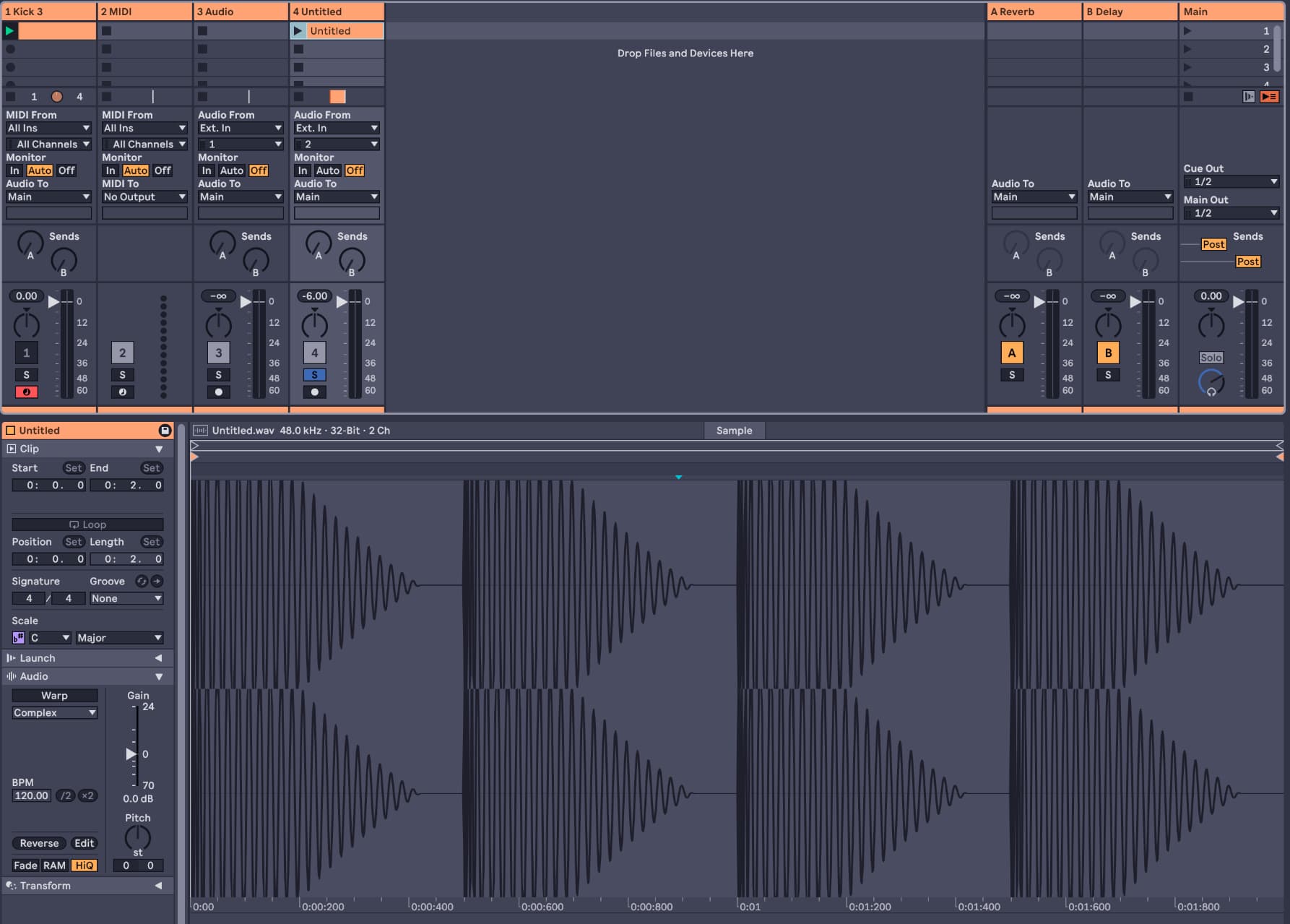Disable HiQ mode for the clip
Viewport: 1290px width, 924px height.
(84, 865)
